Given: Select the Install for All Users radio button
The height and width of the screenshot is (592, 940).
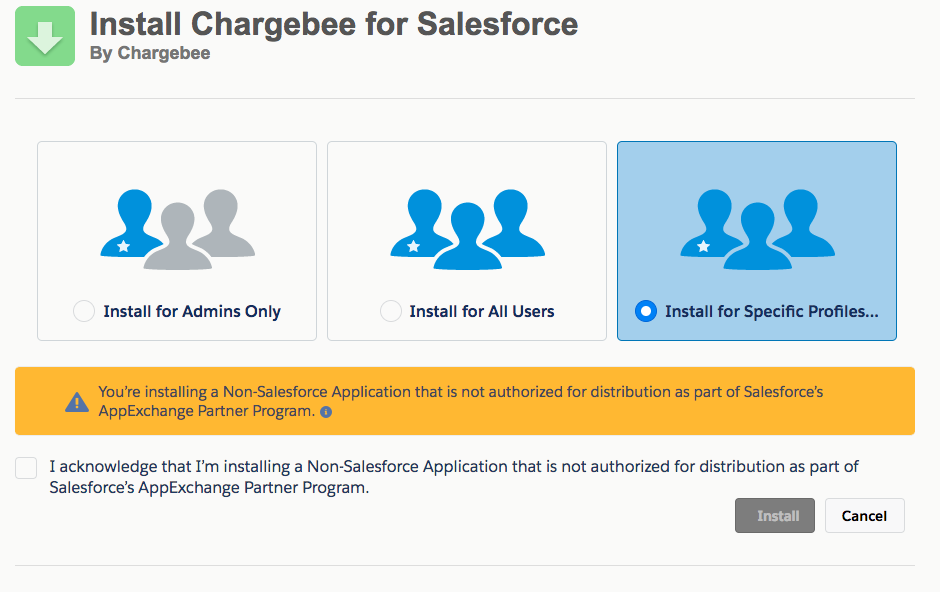Looking at the screenshot, I should tap(391, 312).
